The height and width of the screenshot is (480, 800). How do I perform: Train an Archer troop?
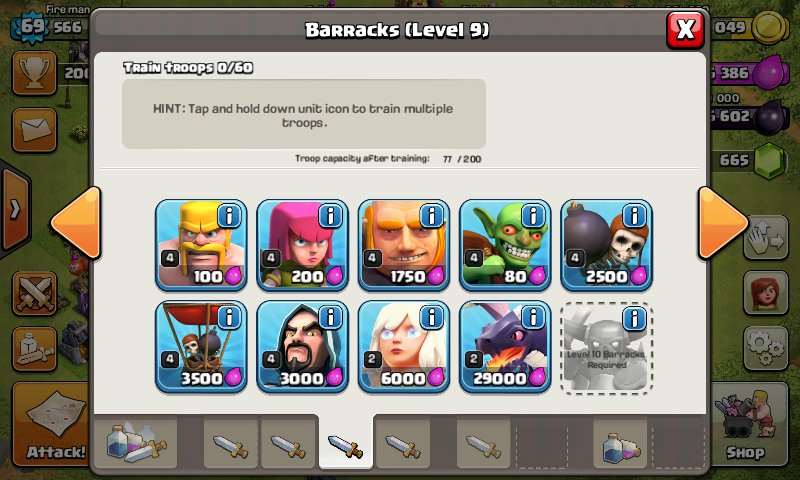[303, 245]
